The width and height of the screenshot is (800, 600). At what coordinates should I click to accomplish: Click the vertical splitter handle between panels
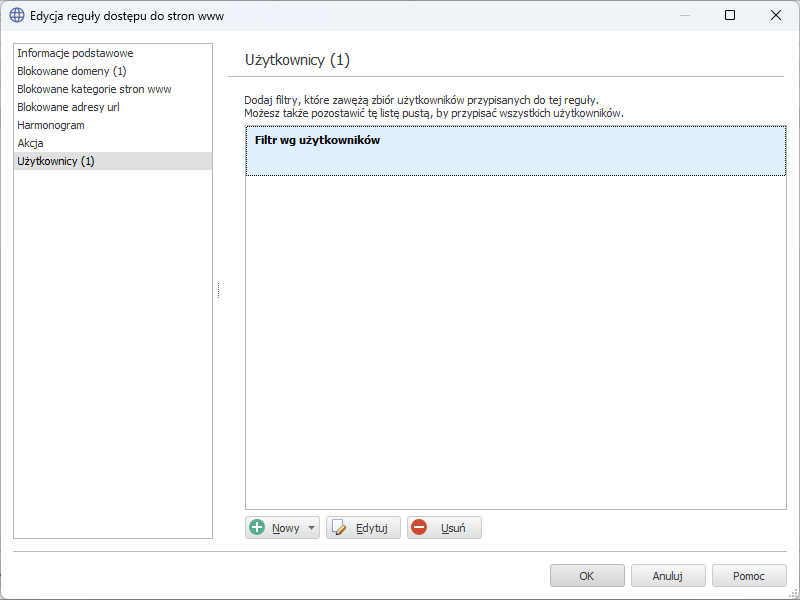[x=218, y=290]
